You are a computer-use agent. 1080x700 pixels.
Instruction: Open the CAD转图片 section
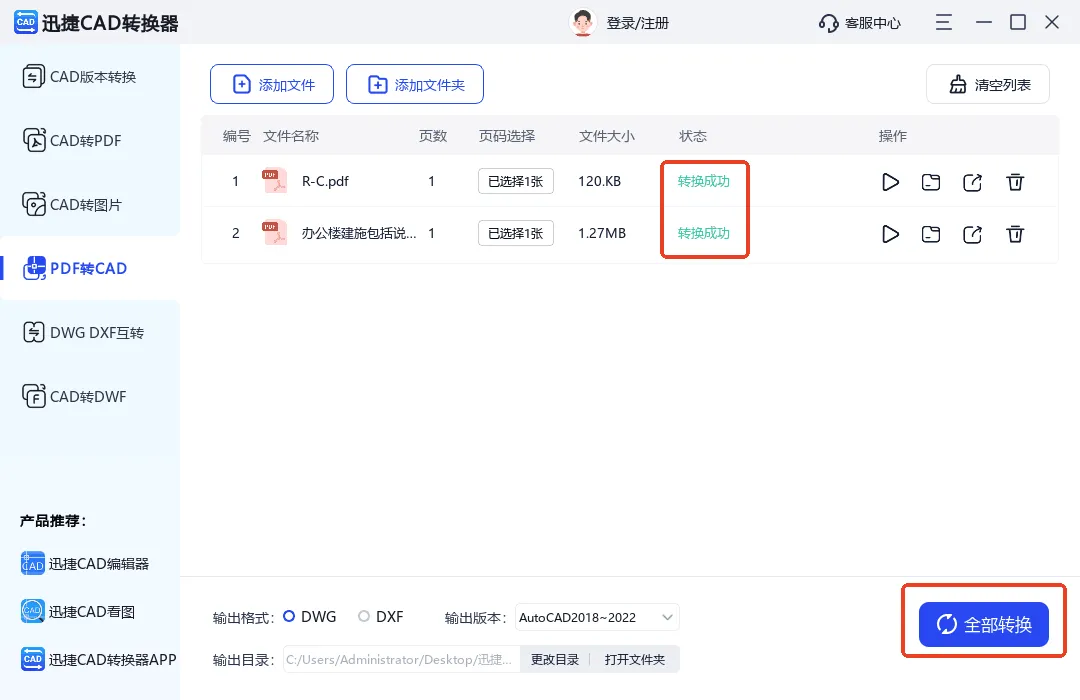(x=72, y=205)
